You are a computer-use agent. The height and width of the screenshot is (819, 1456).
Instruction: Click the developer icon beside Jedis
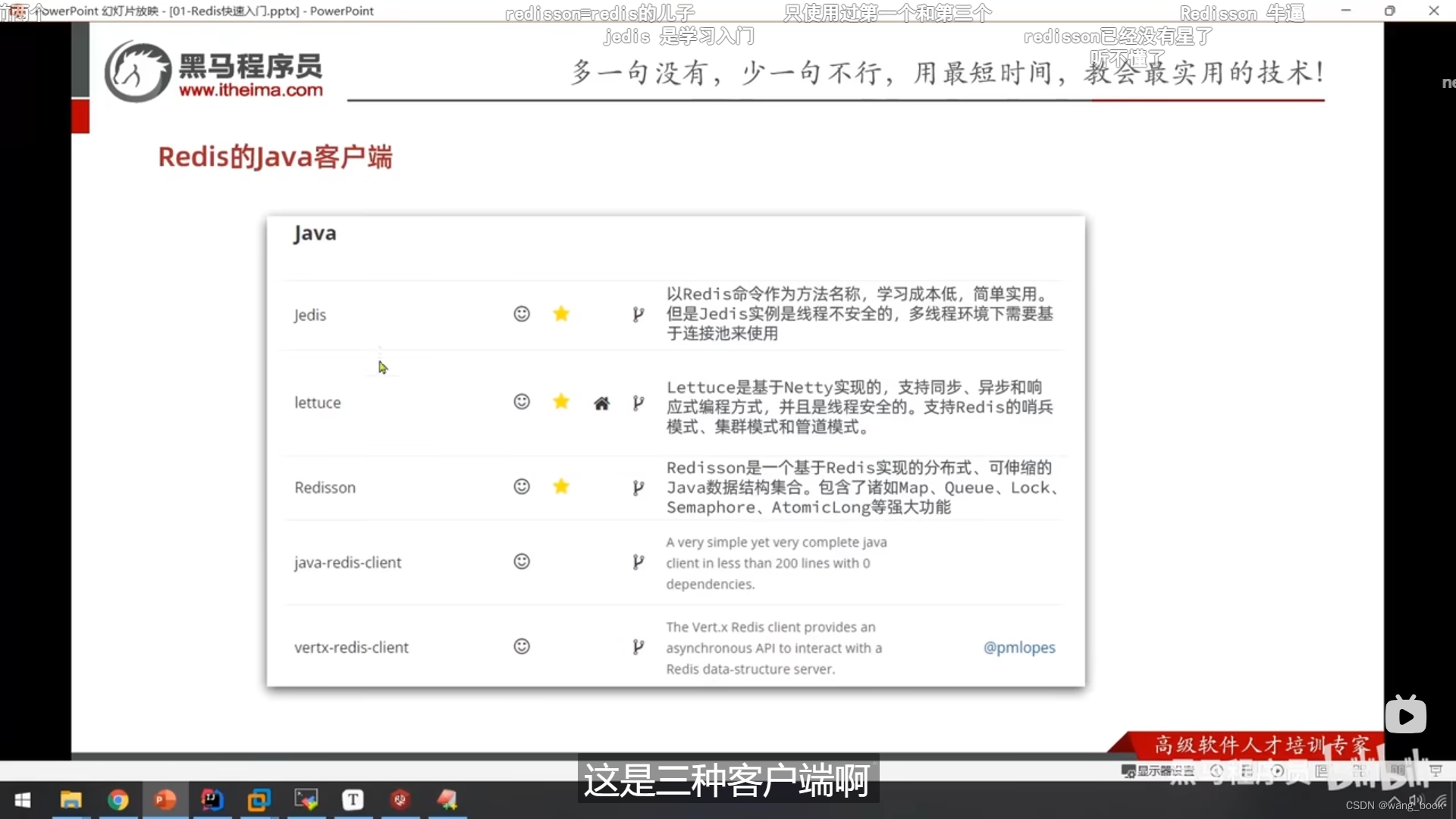tap(638, 314)
